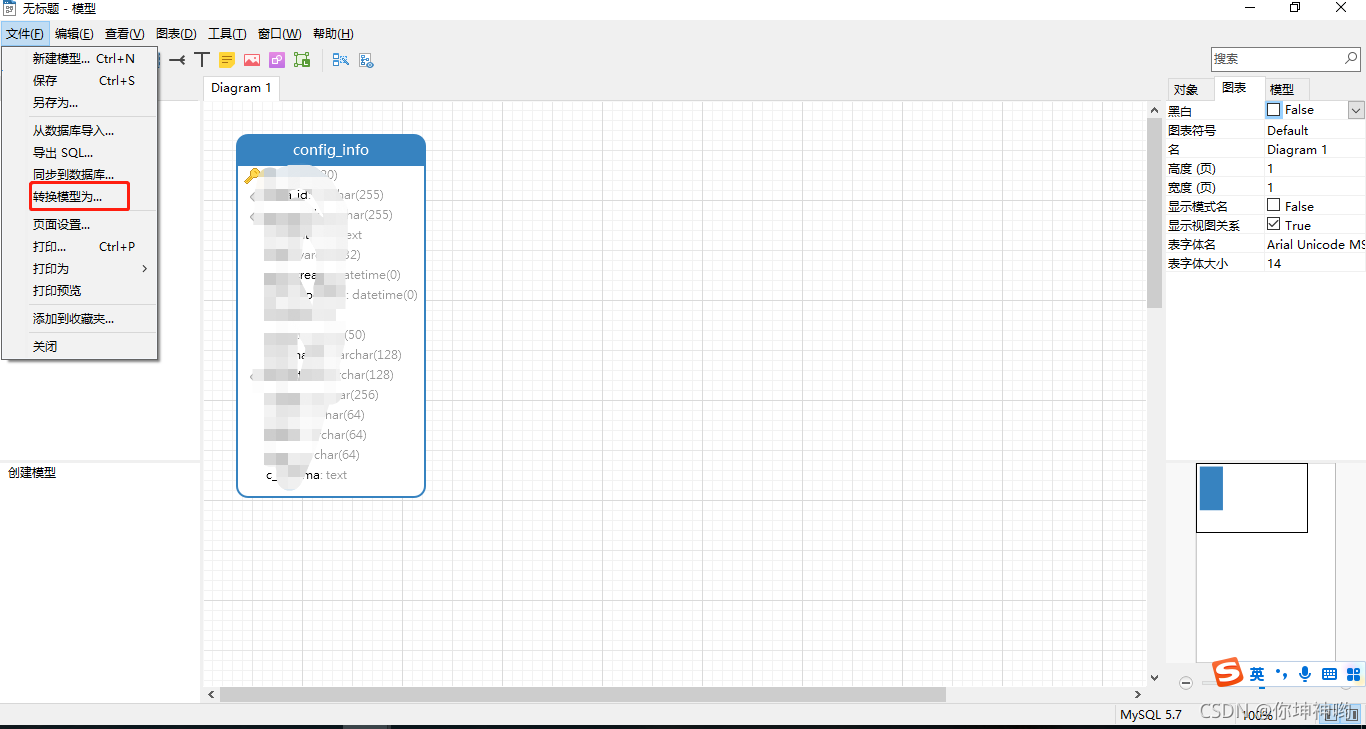The image size is (1366, 729).
Task: Open the 工具 menu
Action: (x=227, y=34)
